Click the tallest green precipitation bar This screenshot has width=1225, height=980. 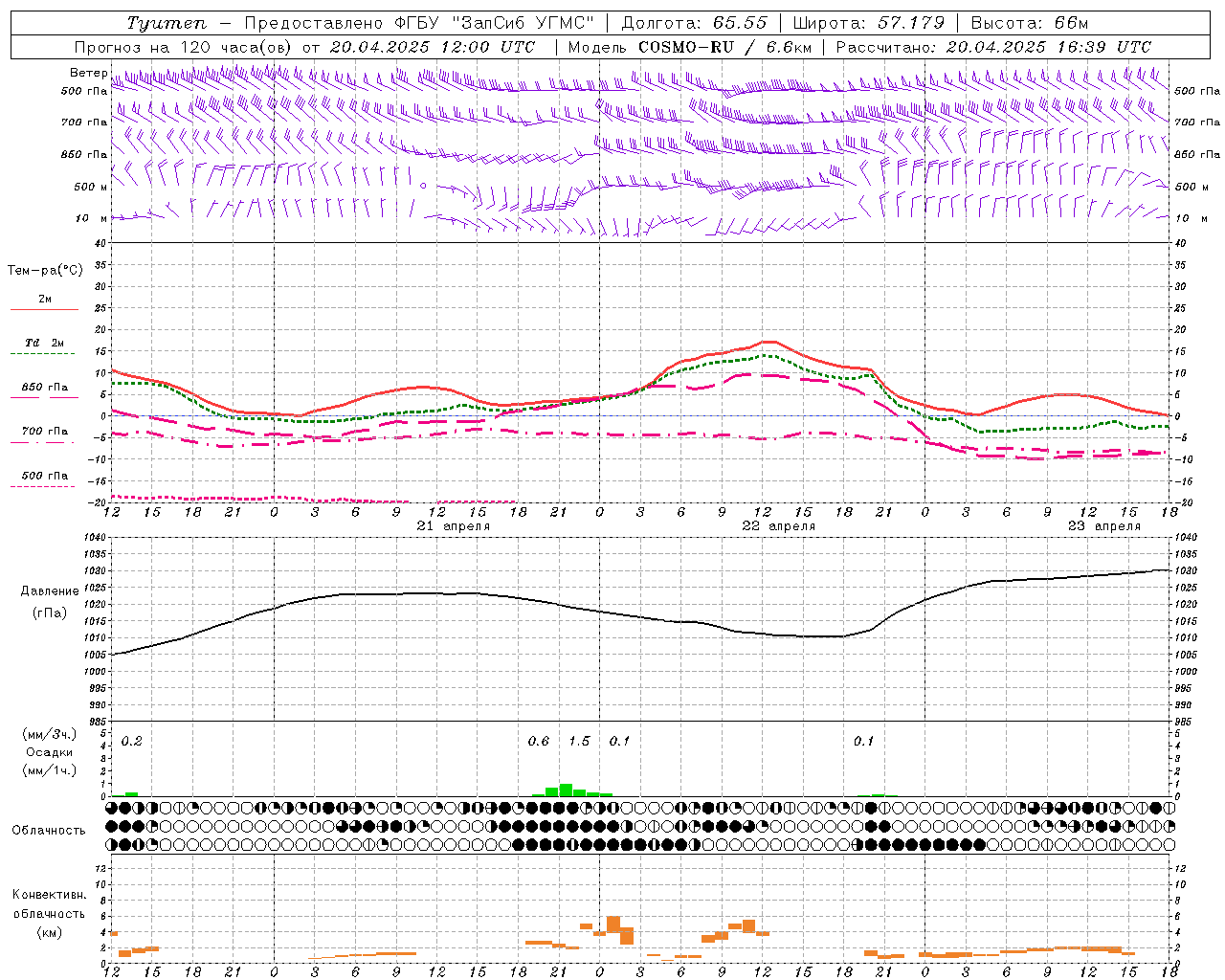566,791
